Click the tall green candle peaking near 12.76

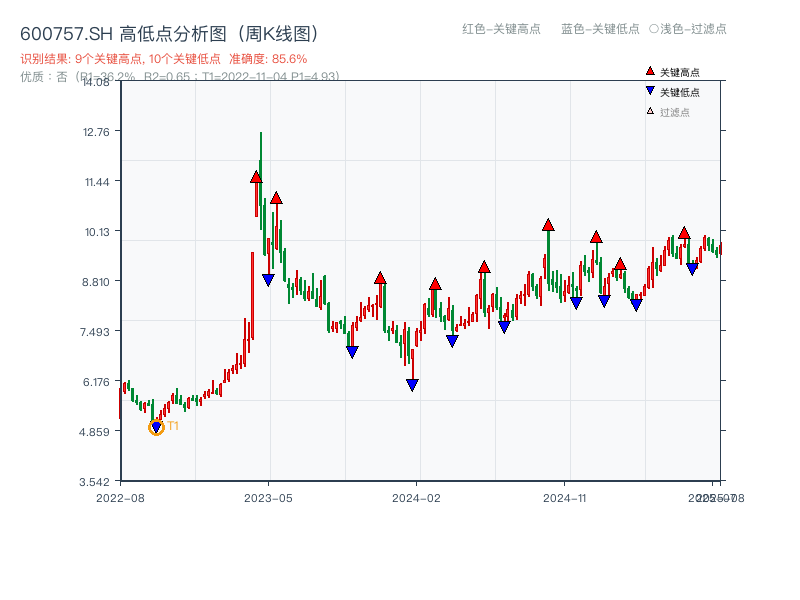click(x=261, y=181)
